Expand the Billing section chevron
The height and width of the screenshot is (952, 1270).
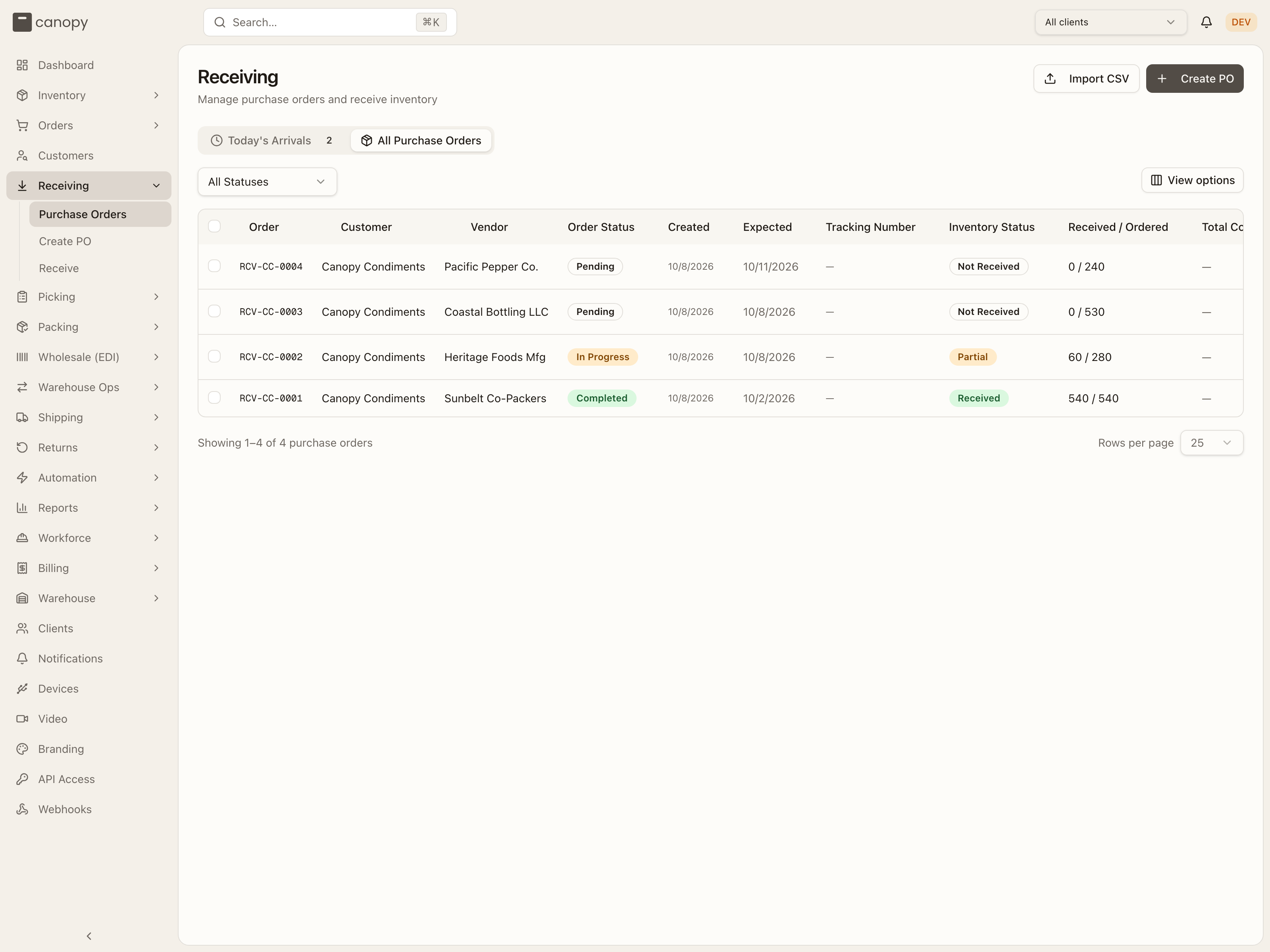(x=156, y=568)
